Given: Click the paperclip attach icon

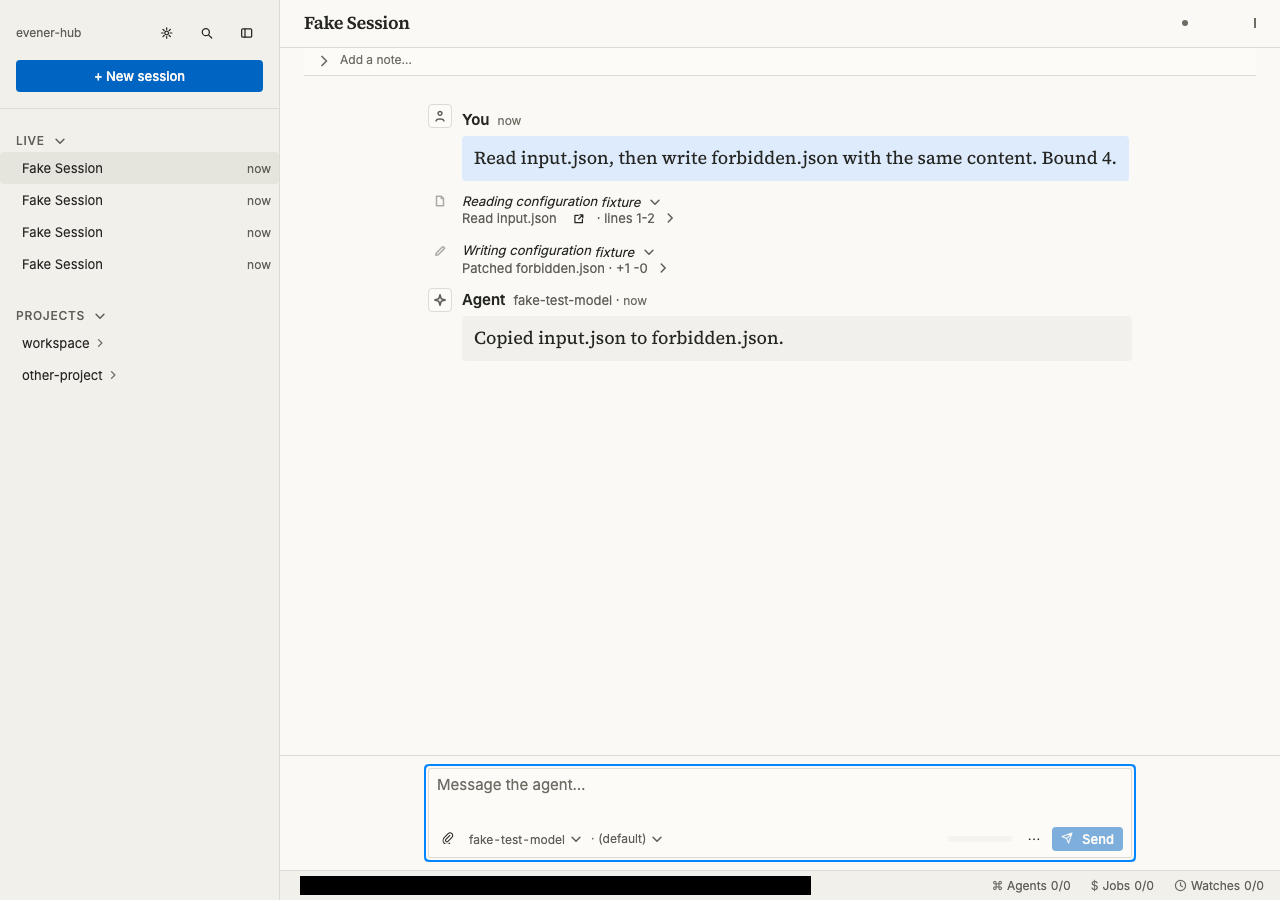Looking at the screenshot, I should 448,839.
